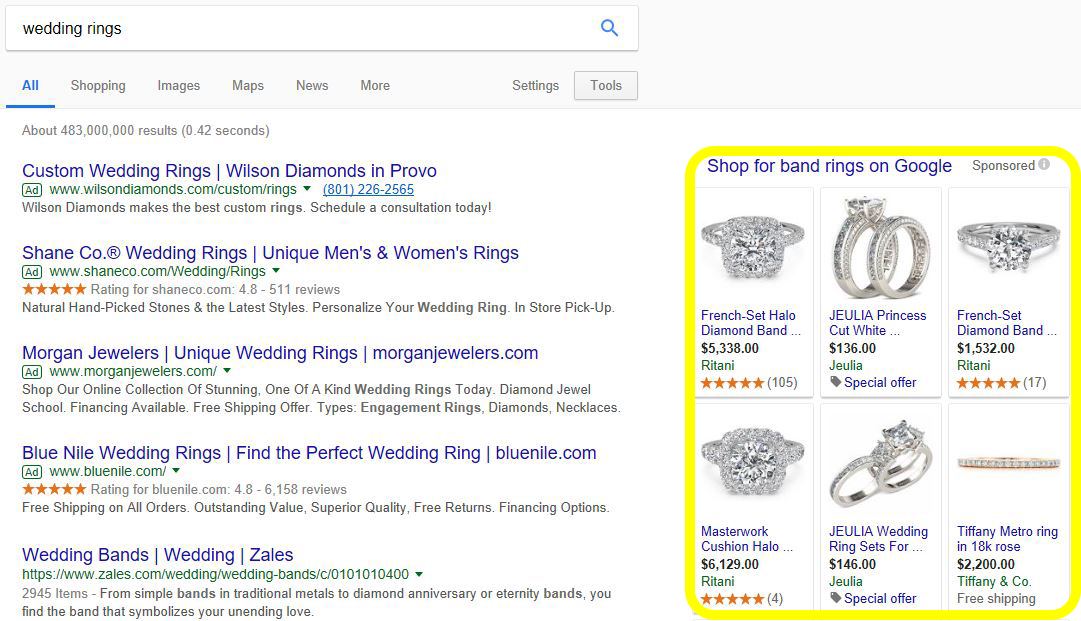Click the French-Set Halo Diamond Band title
This screenshot has width=1081, height=621.
click(x=751, y=323)
